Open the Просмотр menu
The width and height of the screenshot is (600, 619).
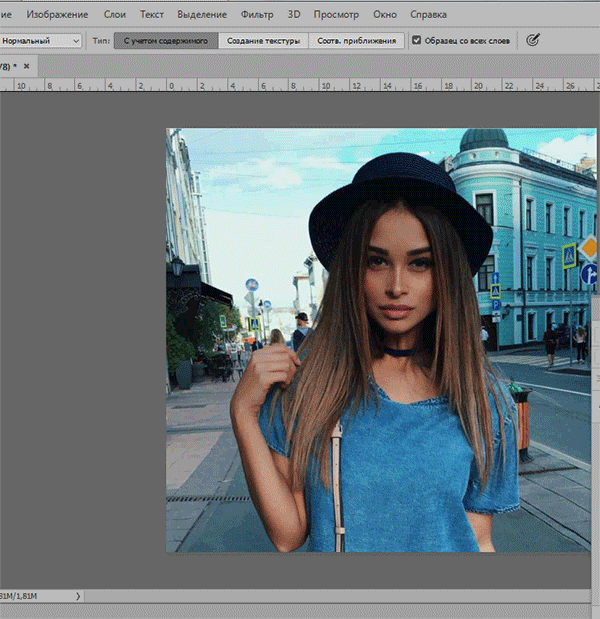click(x=336, y=15)
